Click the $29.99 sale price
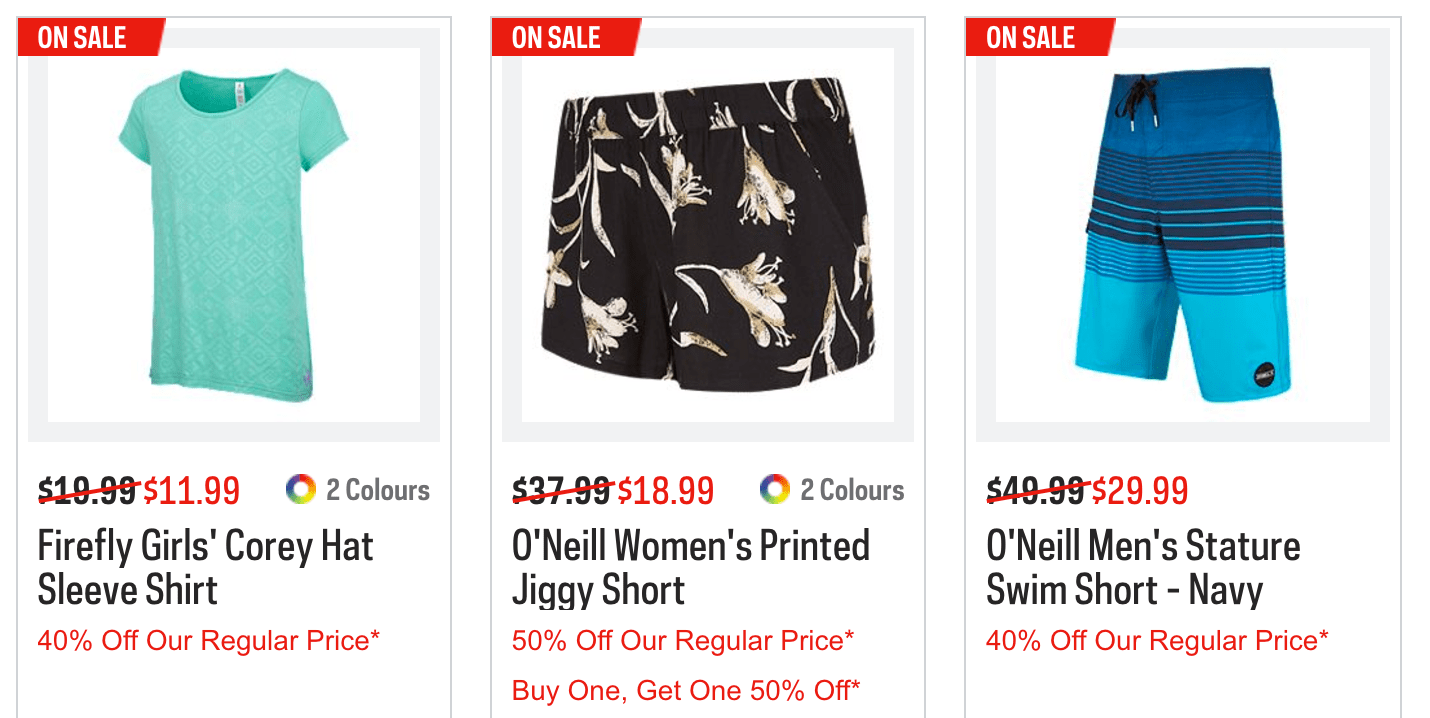Screen dimensions: 1430x718 pyautogui.click(x=1139, y=491)
